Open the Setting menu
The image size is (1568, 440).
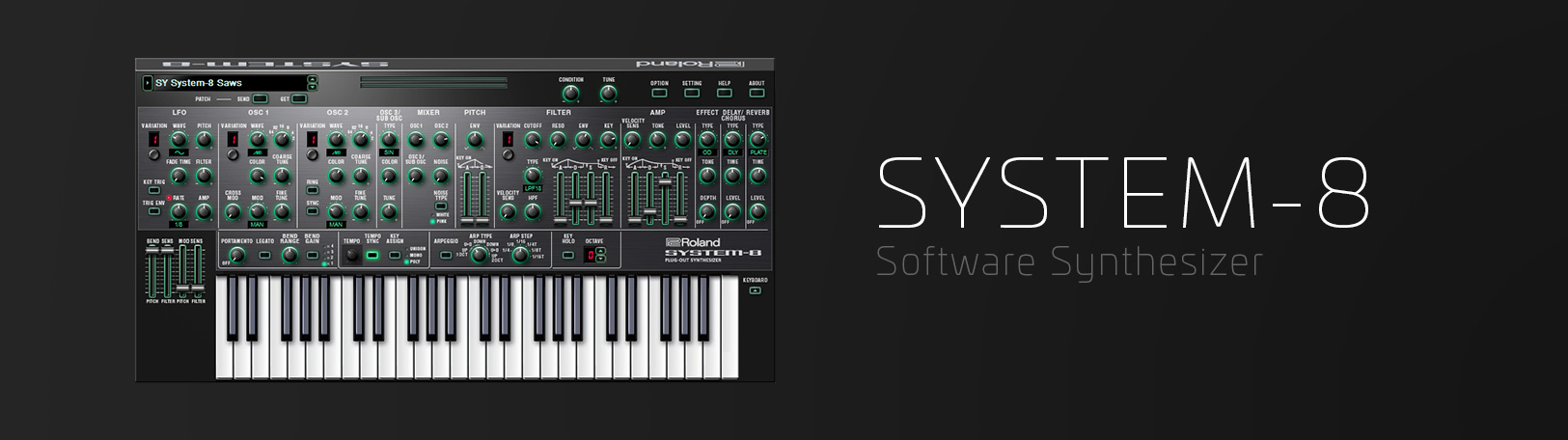click(x=692, y=94)
